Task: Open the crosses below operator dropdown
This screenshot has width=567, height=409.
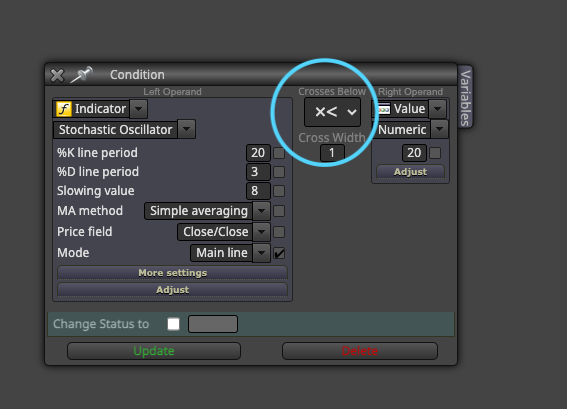Action: (332, 112)
